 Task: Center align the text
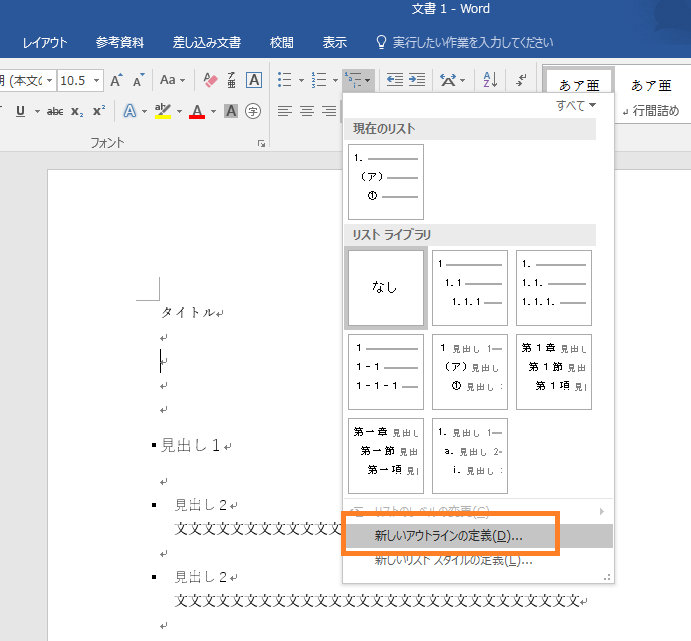tap(307, 111)
